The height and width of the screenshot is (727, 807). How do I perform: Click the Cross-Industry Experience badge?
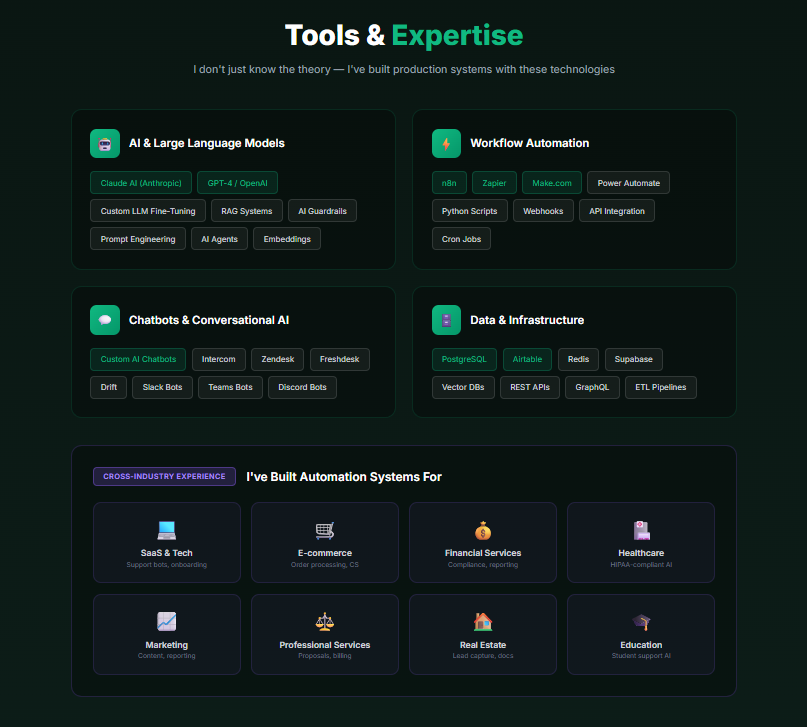coord(164,476)
